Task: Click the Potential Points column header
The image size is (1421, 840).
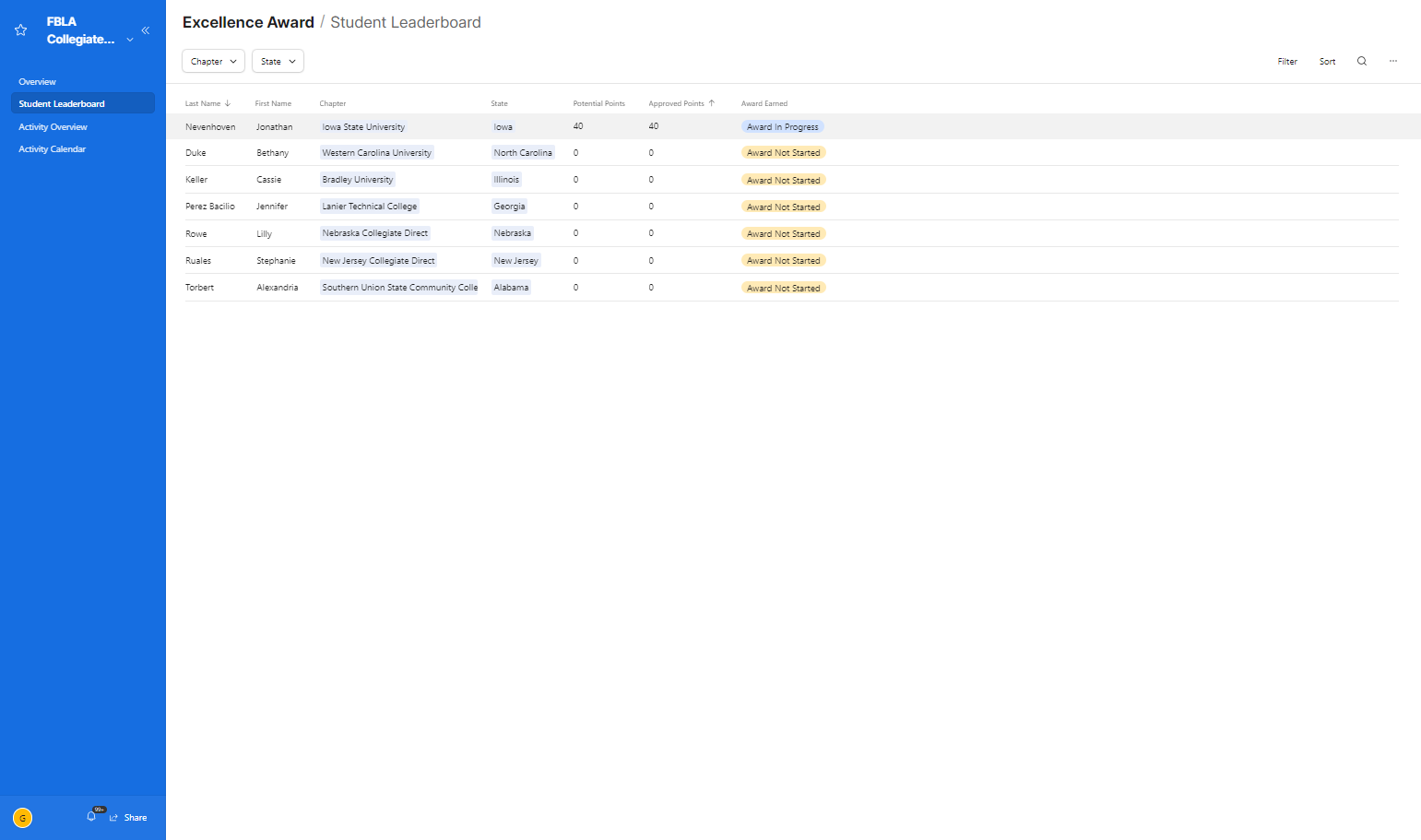Action: tap(599, 103)
